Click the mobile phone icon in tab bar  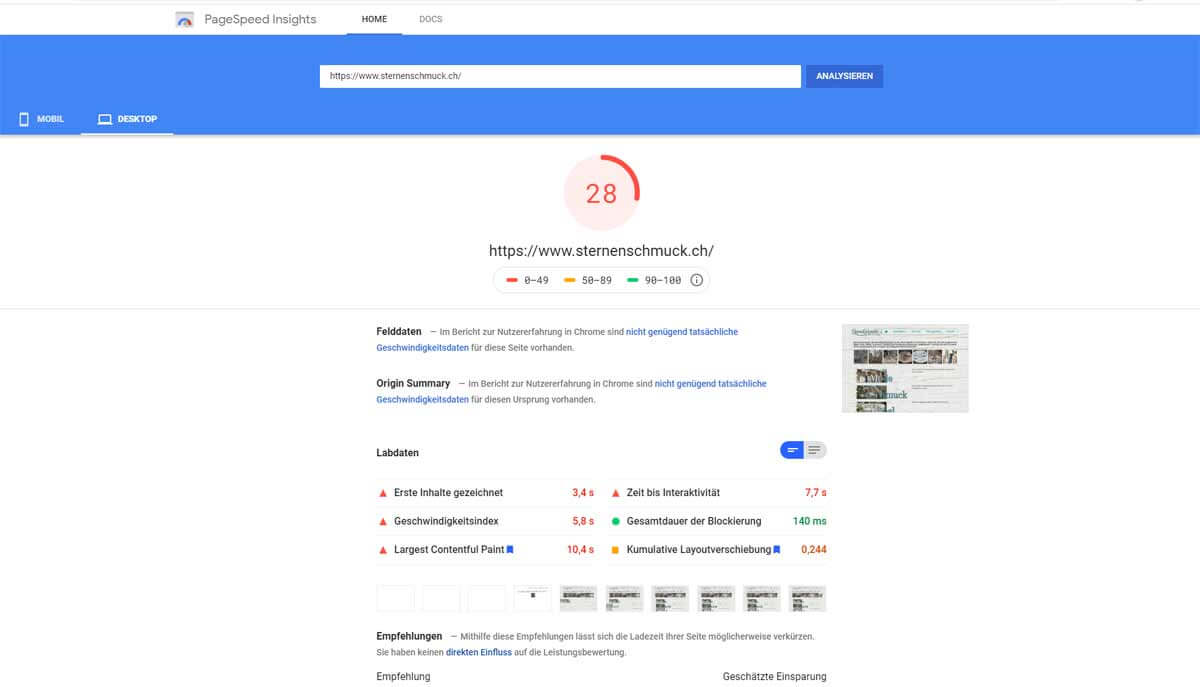pos(24,119)
